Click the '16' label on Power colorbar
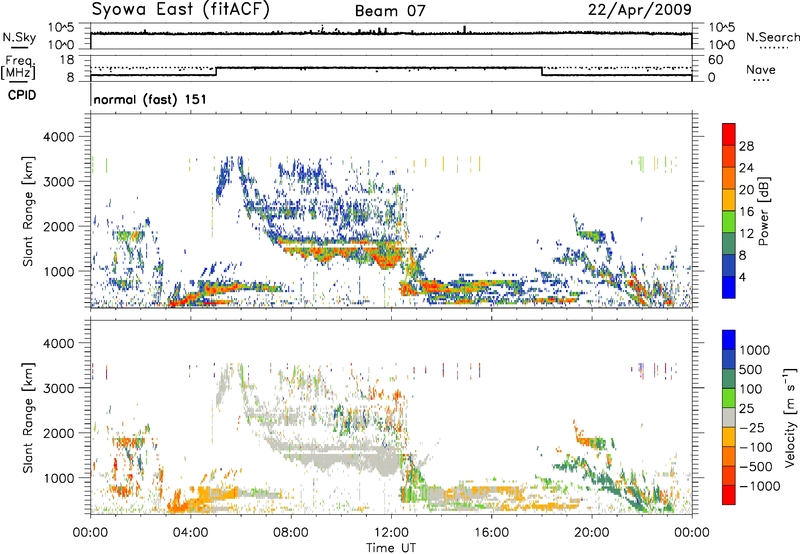The image size is (800, 554). point(746,212)
